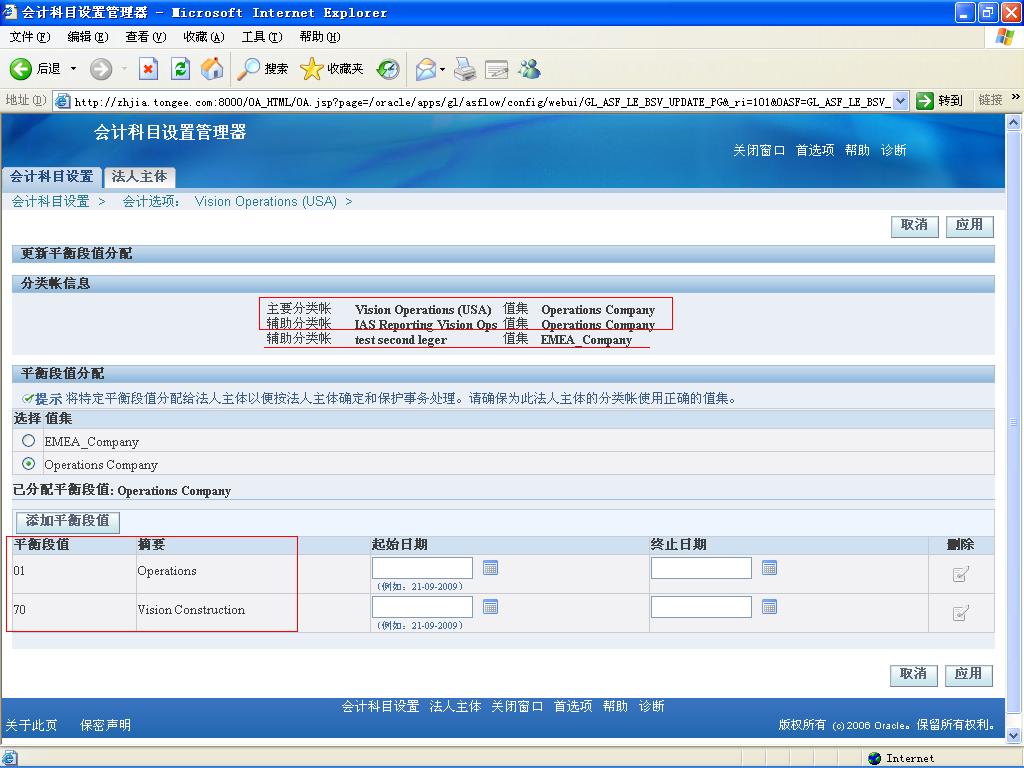Open the header 诊断 link
The width and height of the screenshot is (1024, 768).
point(893,150)
